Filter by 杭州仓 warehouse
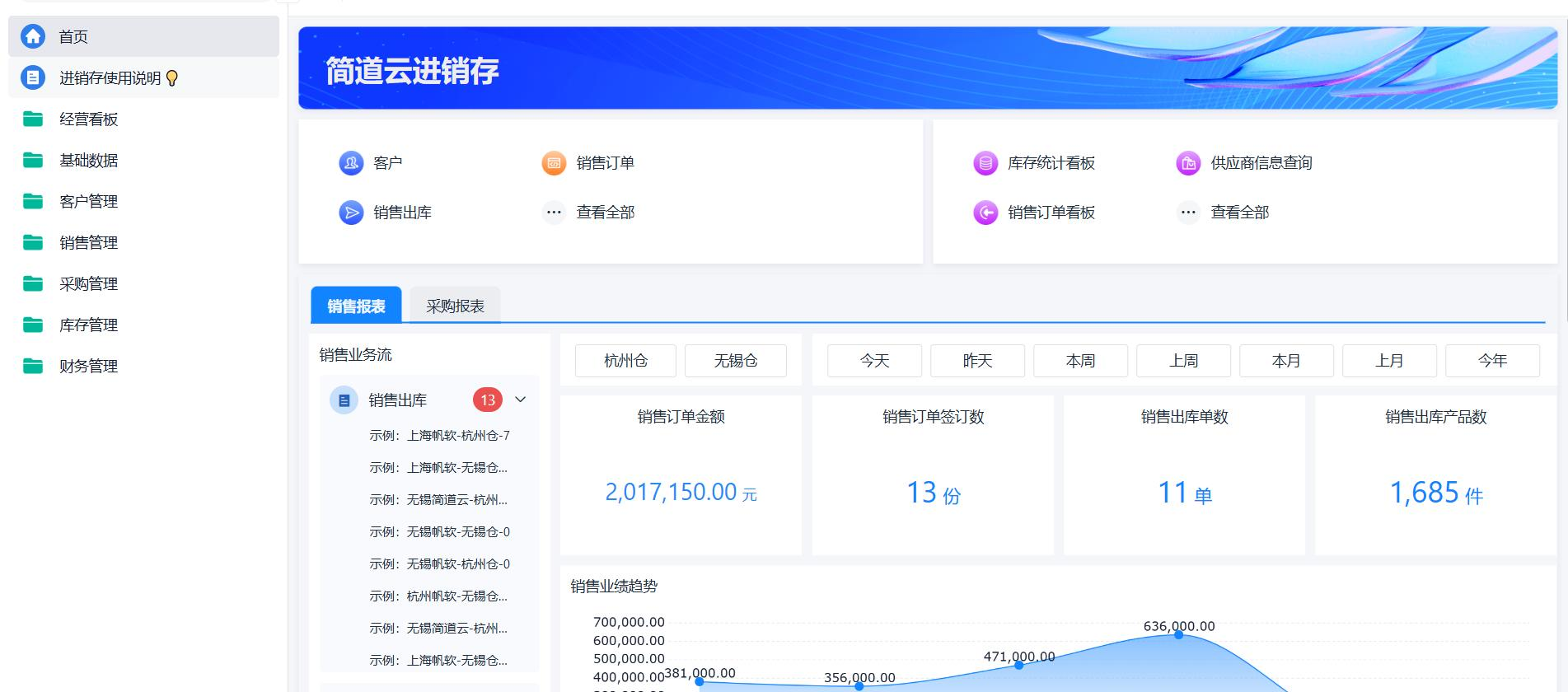1568x692 pixels. click(625, 361)
